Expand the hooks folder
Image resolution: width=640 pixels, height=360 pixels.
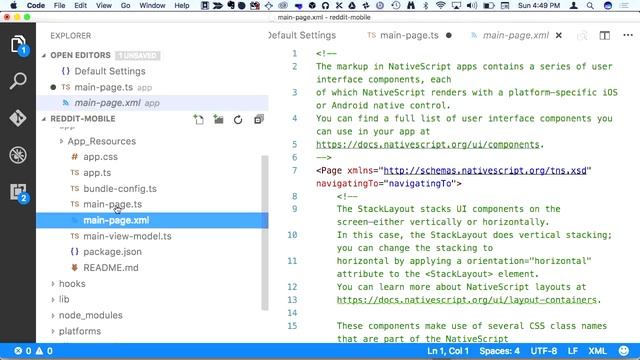point(53,284)
